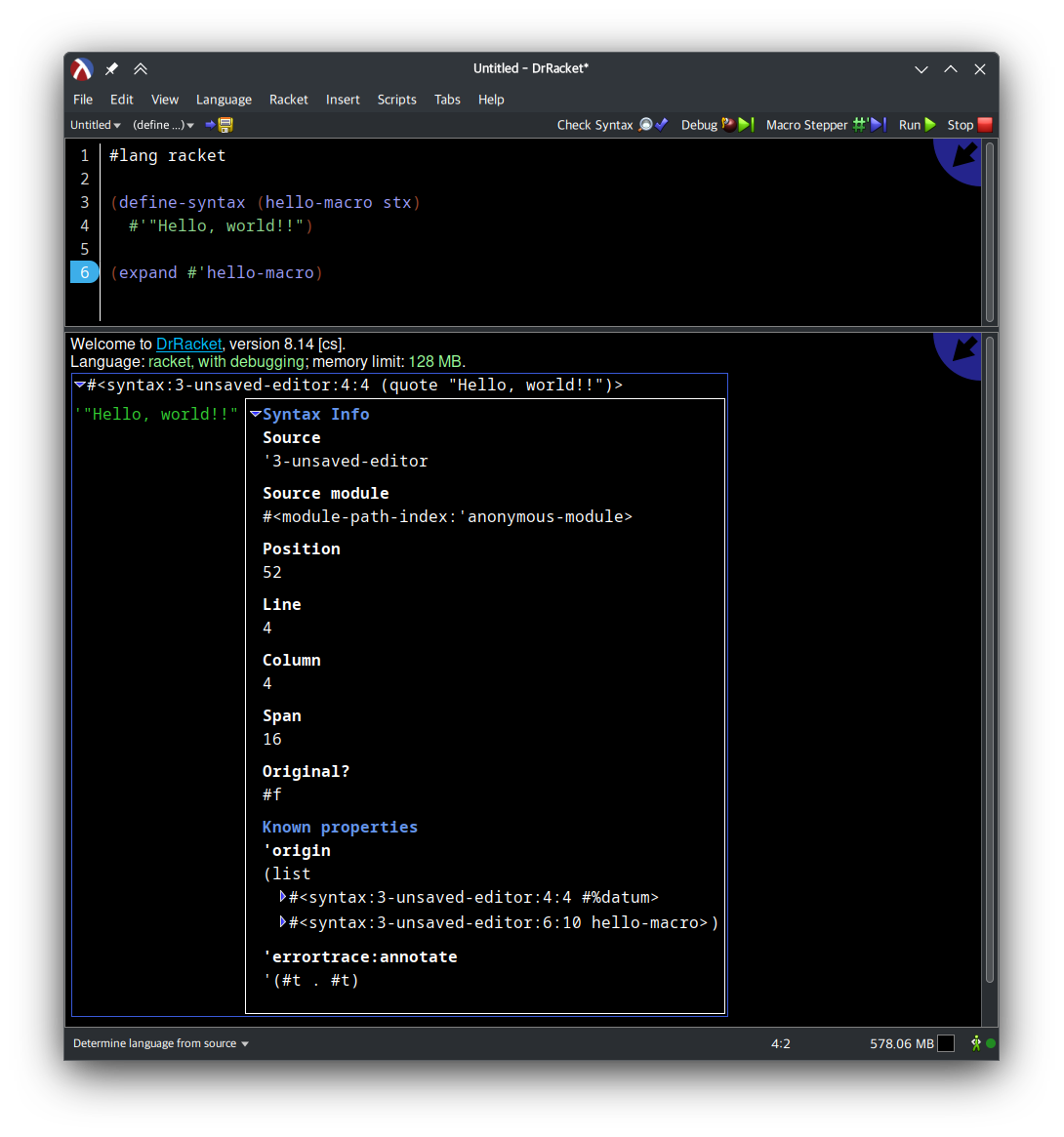Click the red Stop square icon
Image resolution: width=1064 pixels, height=1137 pixels.
pos(984,125)
